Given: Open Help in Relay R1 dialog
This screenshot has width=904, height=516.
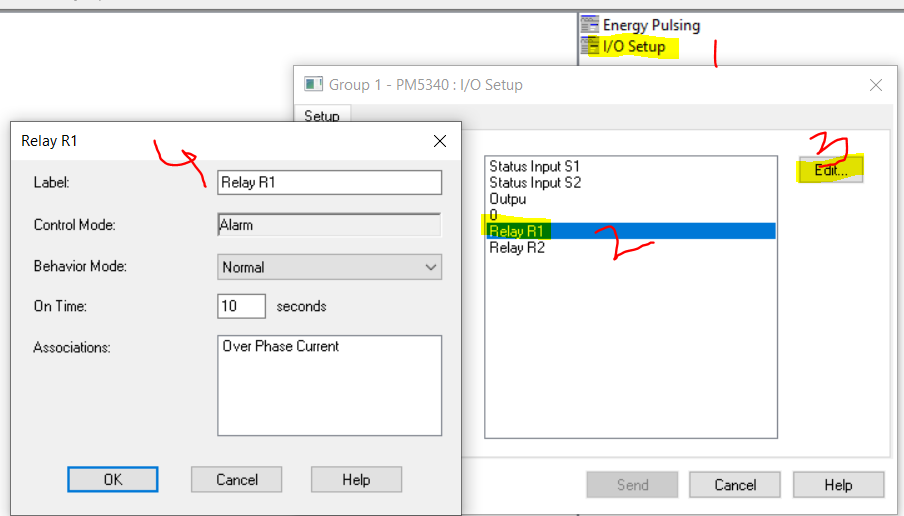Looking at the screenshot, I should click(356, 479).
